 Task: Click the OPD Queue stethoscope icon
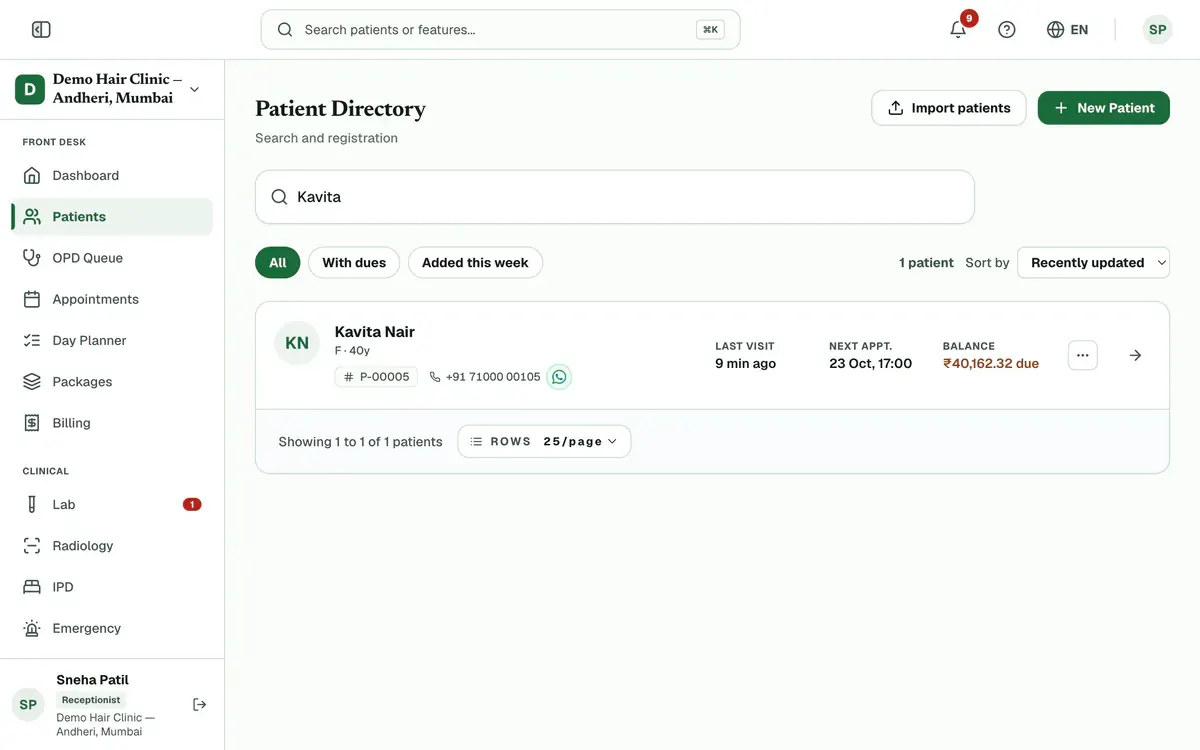coord(32,258)
